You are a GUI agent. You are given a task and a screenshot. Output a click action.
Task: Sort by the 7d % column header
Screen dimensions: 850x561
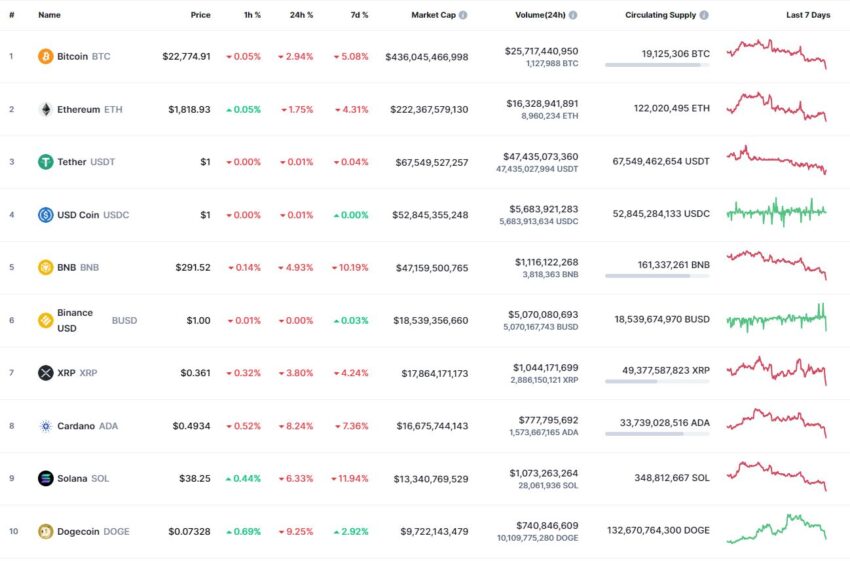(x=359, y=15)
